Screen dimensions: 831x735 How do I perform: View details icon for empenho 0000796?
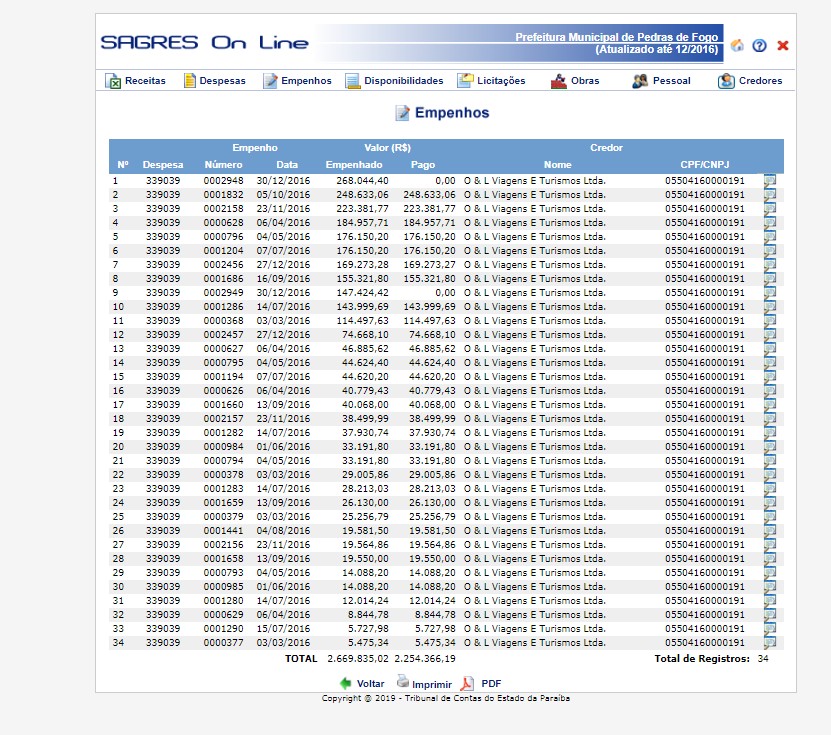pyautogui.click(x=770, y=237)
